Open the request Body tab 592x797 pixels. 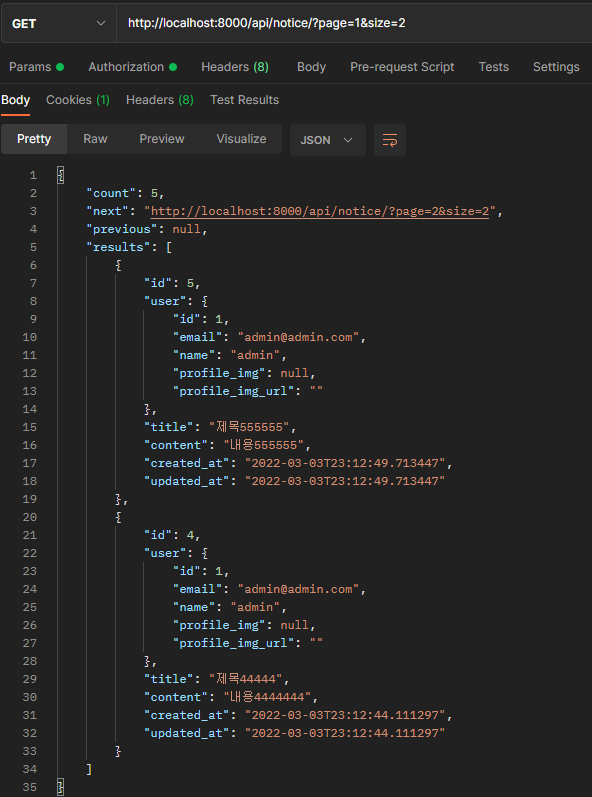[311, 67]
